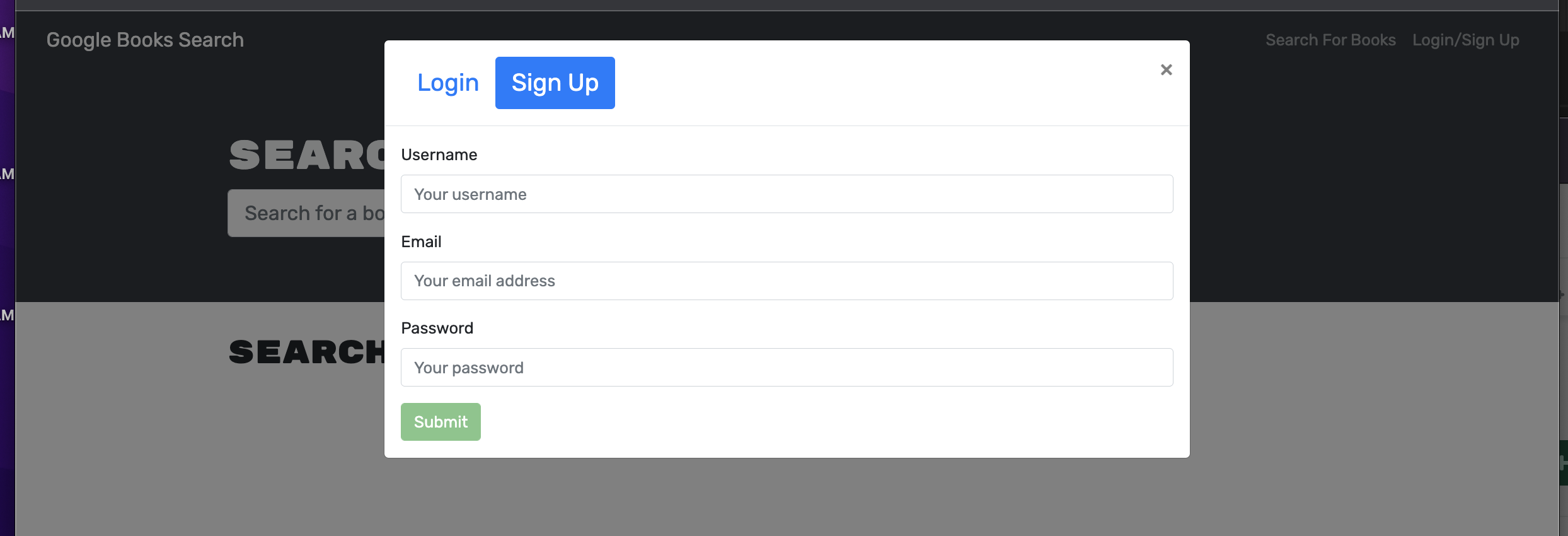Open the Login/Sign Up navigation link
The width and height of the screenshot is (1568, 536).
pos(1465,40)
